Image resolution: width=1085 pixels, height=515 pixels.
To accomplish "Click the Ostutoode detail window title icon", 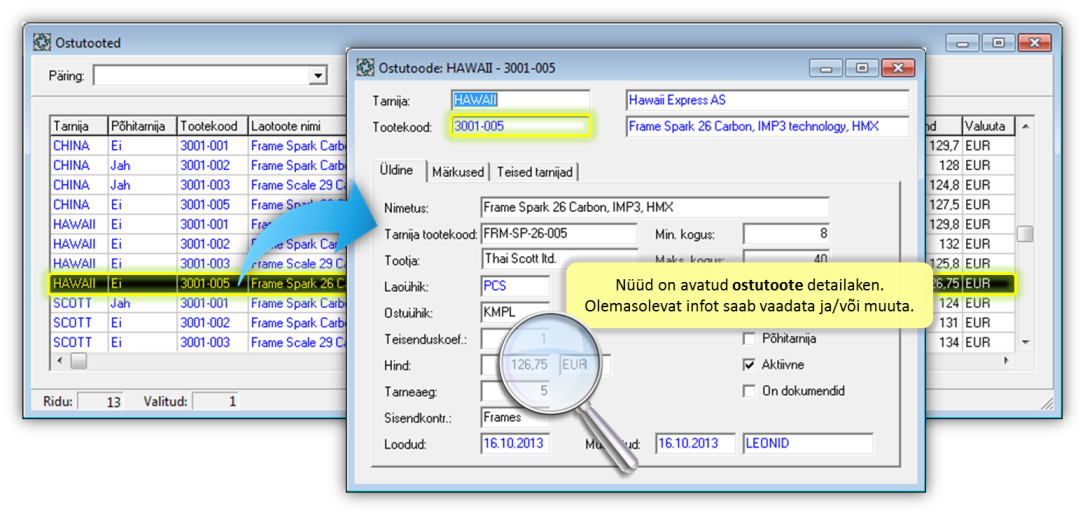I will (364, 68).
